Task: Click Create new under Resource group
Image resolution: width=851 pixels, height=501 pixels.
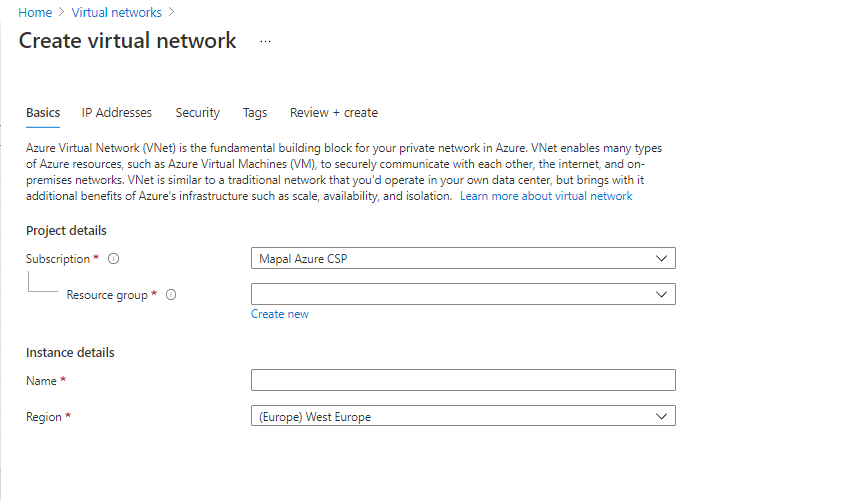Action: (280, 314)
